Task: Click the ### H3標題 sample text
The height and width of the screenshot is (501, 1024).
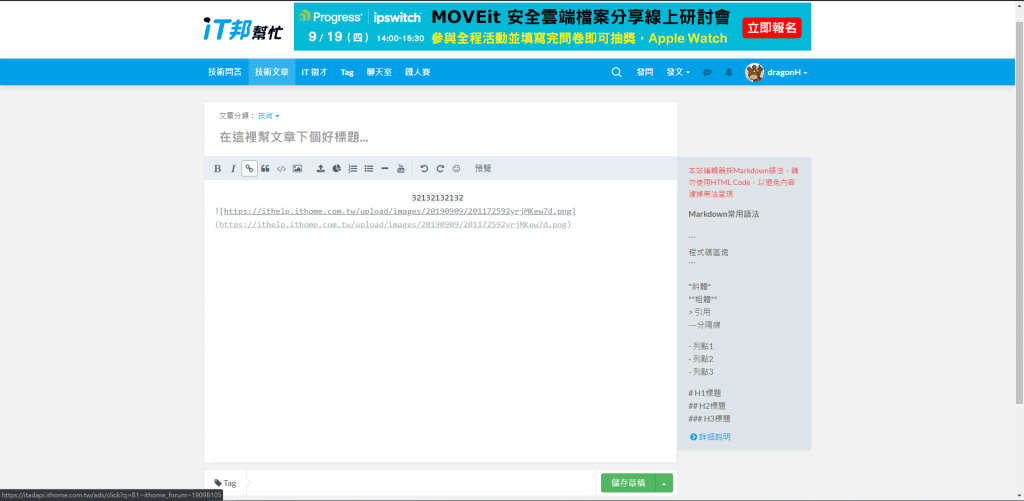Action: 709,419
